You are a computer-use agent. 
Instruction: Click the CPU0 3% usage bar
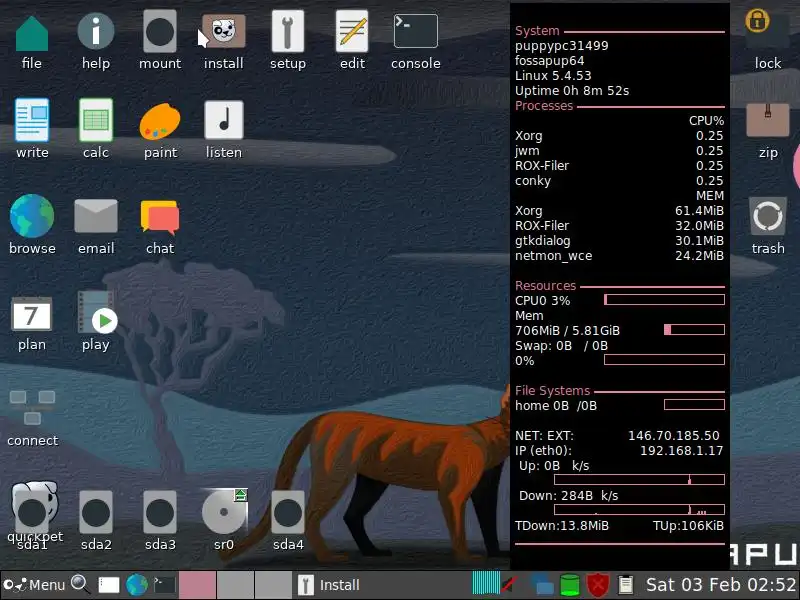(664, 299)
